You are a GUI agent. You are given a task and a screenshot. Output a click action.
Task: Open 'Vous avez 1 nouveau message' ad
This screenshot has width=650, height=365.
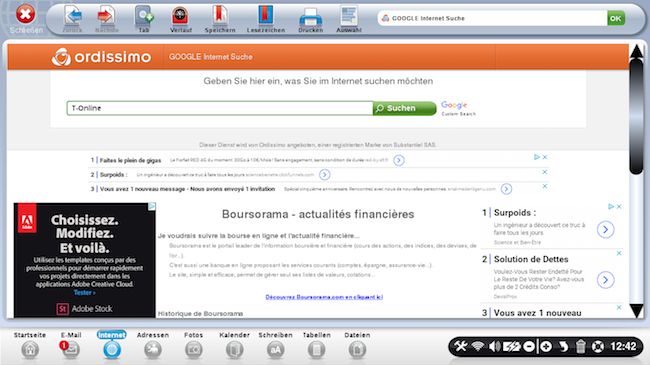click(187, 189)
